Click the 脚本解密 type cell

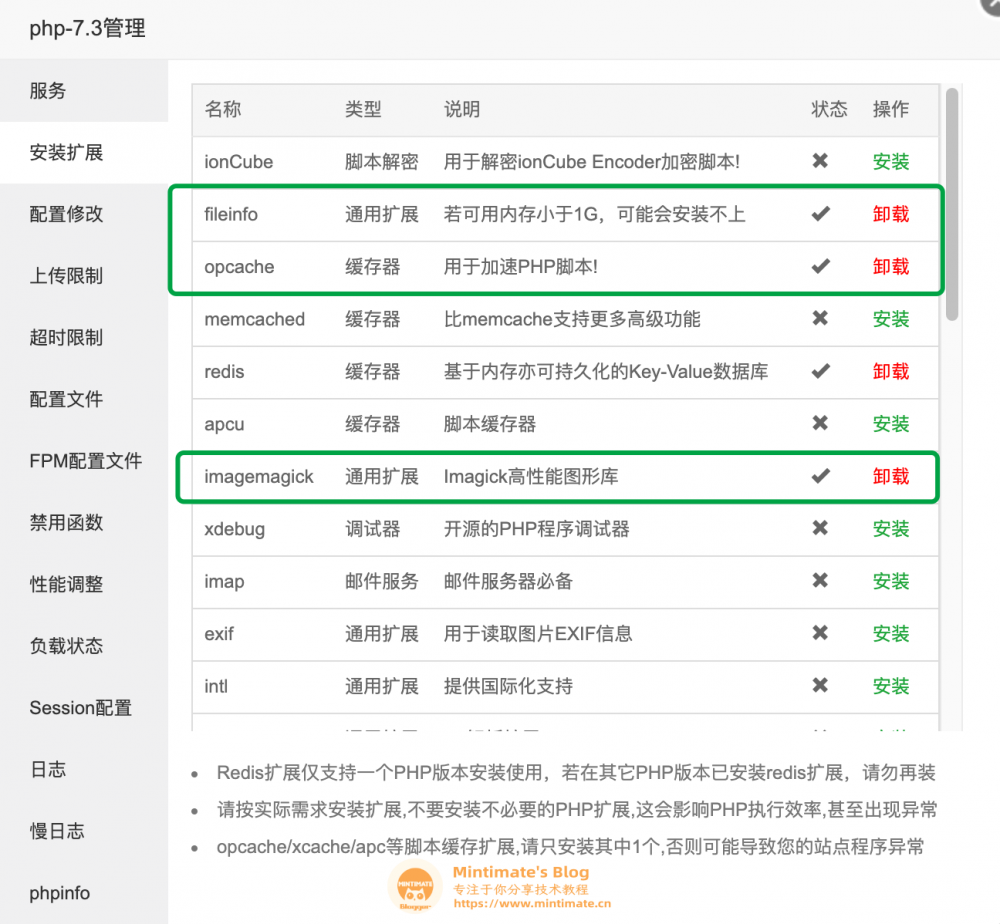click(x=381, y=161)
